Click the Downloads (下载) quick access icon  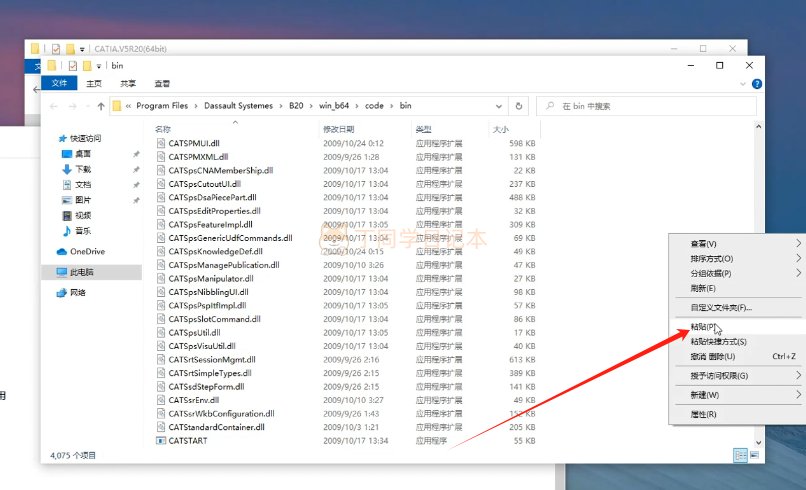coord(67,169)
